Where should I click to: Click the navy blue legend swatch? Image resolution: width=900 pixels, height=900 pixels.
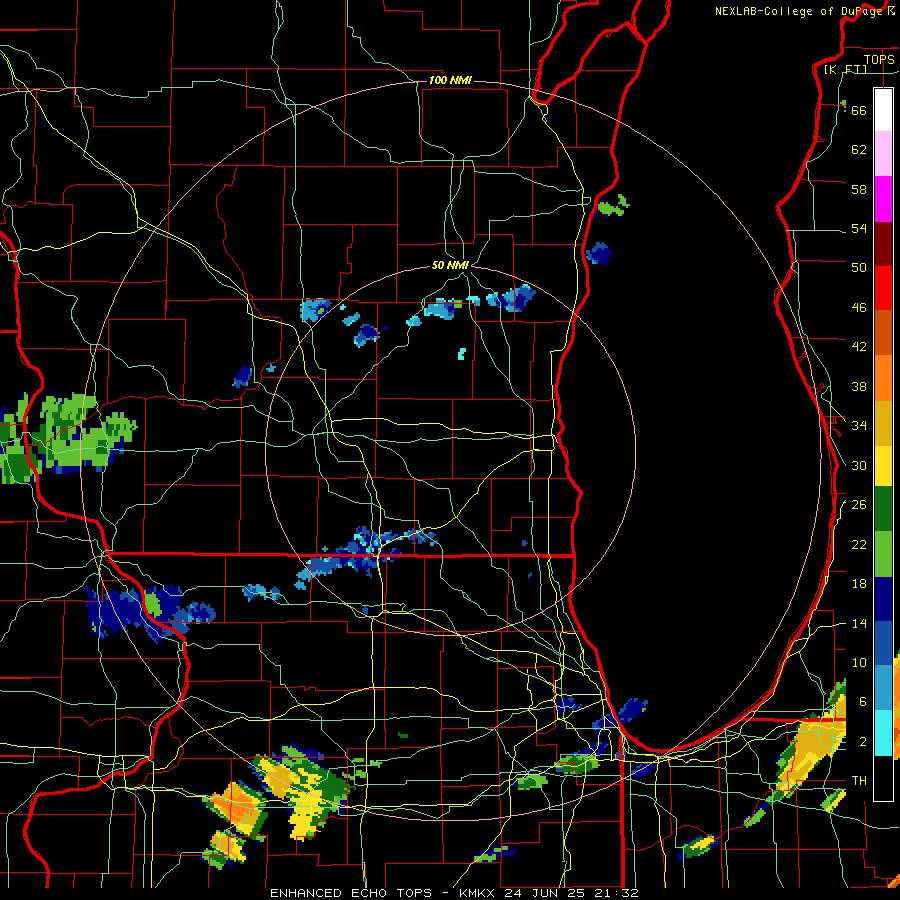883,599
